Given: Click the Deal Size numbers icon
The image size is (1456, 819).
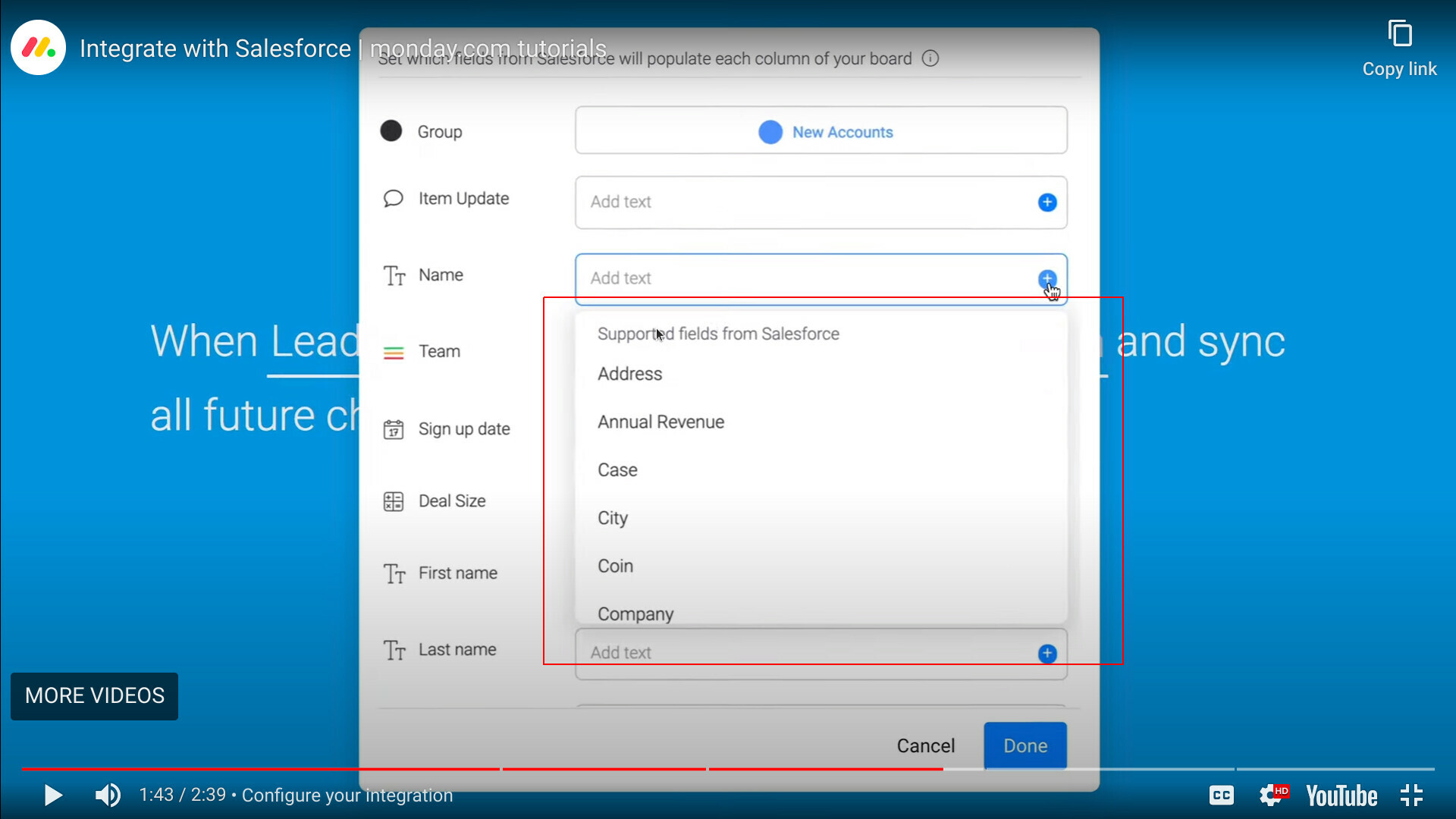Looking at the screenshot, I should [393, 501].
